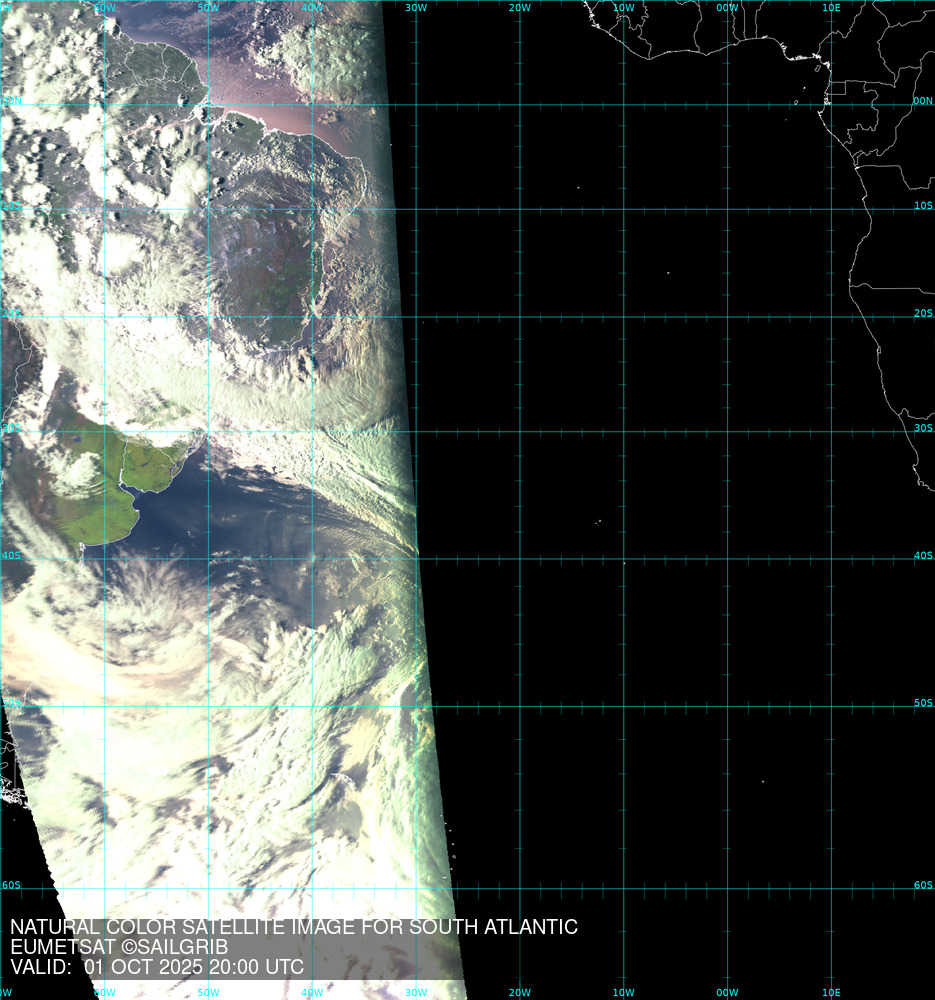Click the grid intersection of 10W and 20S
This screenshot has width=935, height=1000.
(x=624, y=317)
